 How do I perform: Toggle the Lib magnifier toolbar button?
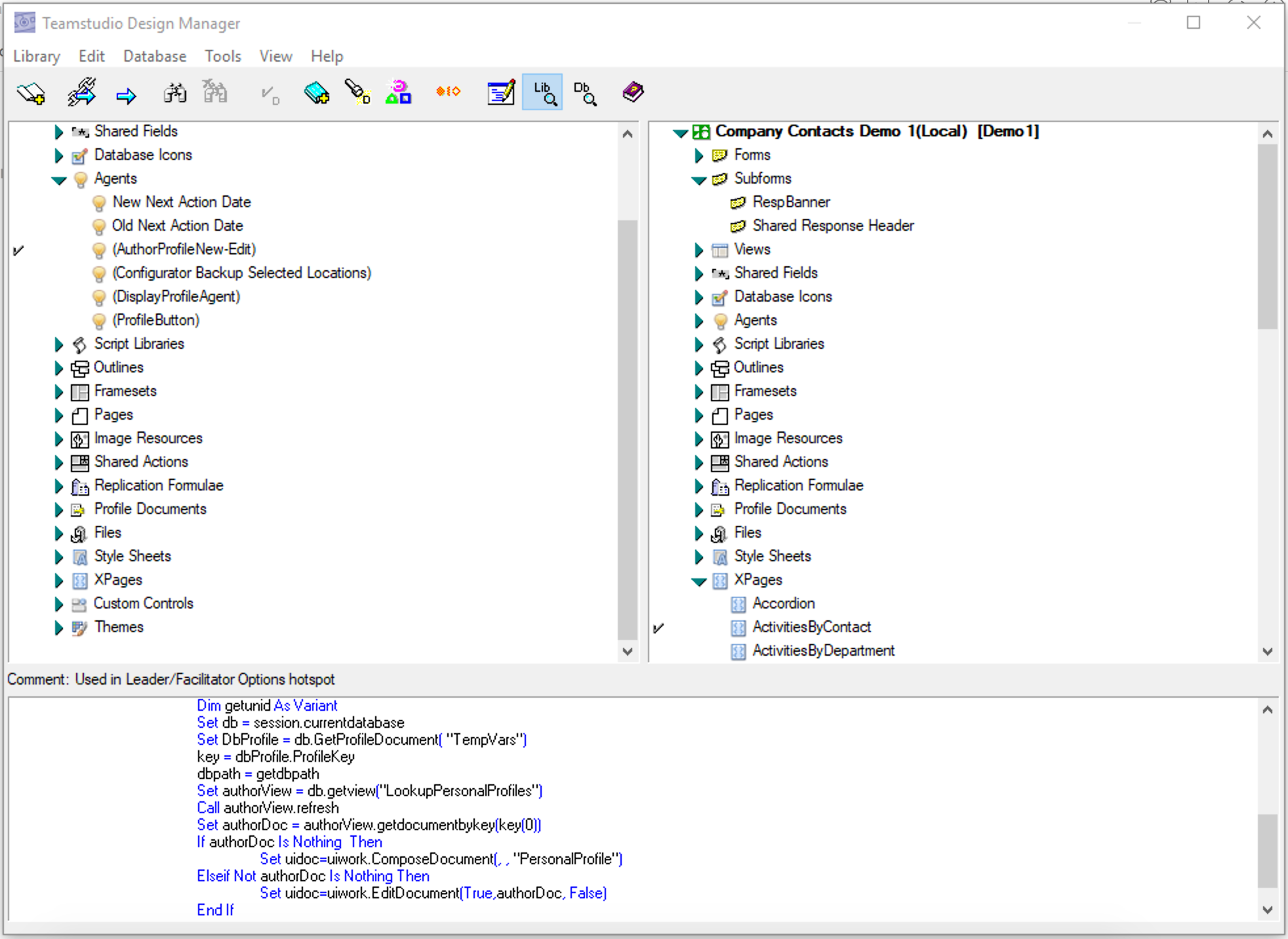(x=542, y=92)
